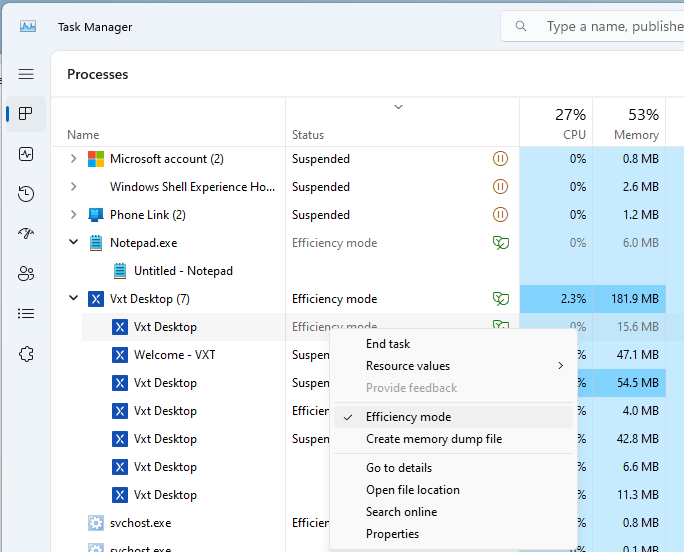684x552 pixels.
Task: Select the Processes sidebar icon
Action: click(x=26, y=114)
